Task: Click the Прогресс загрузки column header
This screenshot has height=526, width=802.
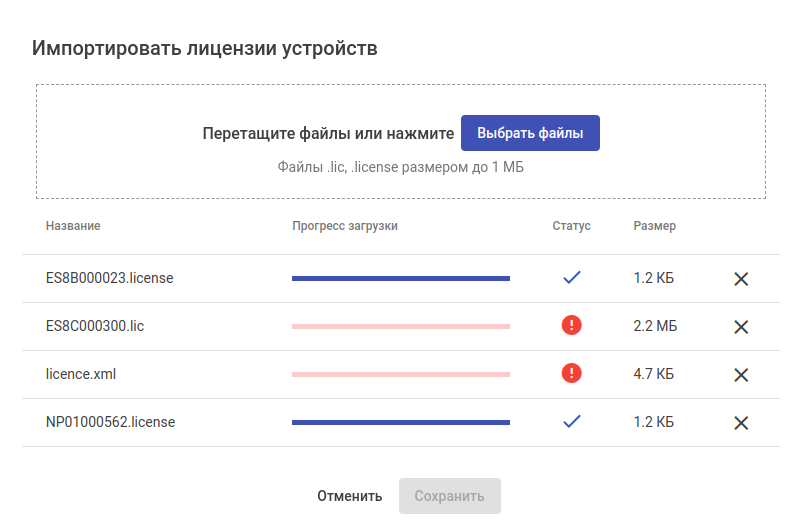Action: pyautogui.click(x=345, y=226)
